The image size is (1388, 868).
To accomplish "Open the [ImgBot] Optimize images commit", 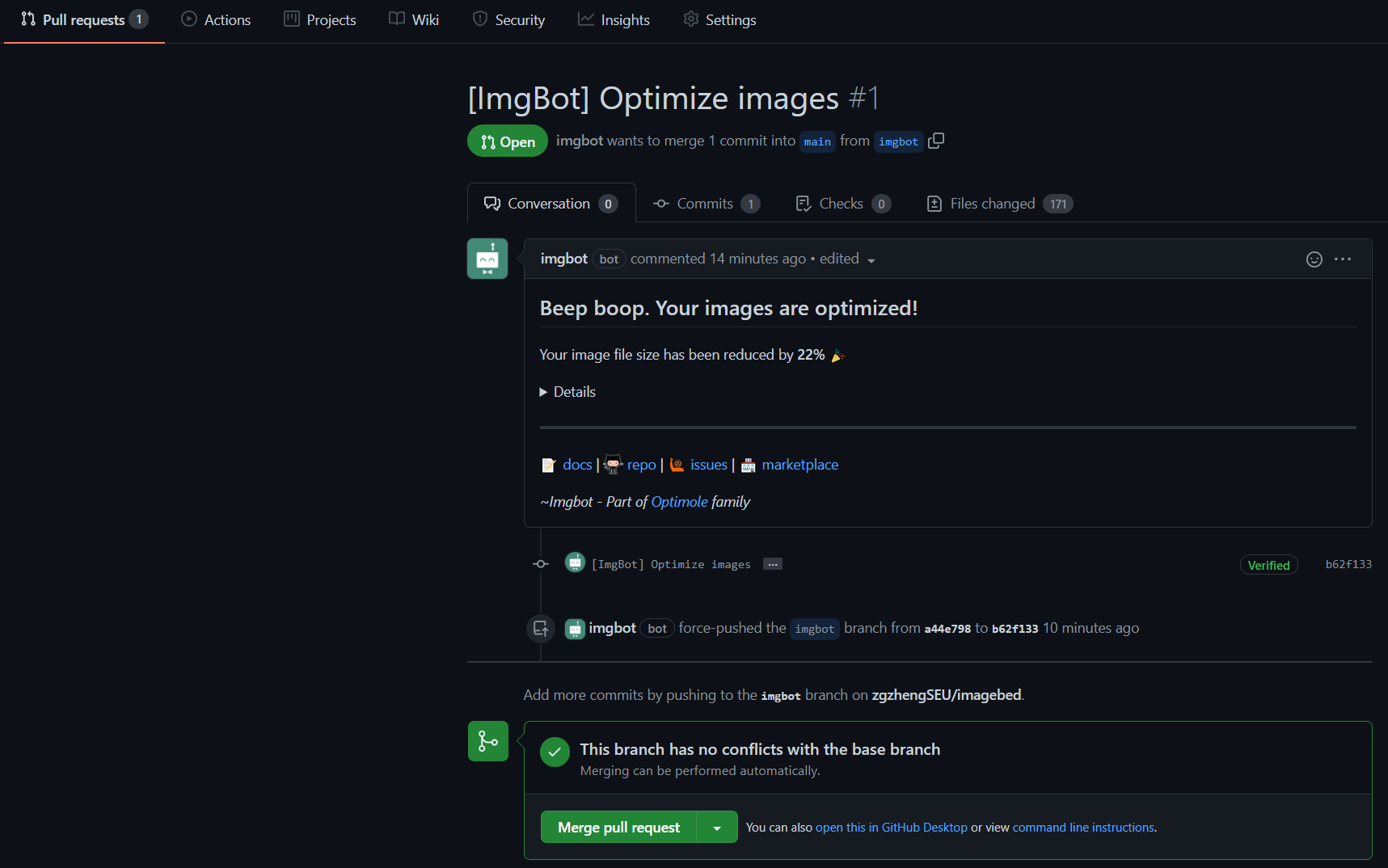I will [671, 564].
